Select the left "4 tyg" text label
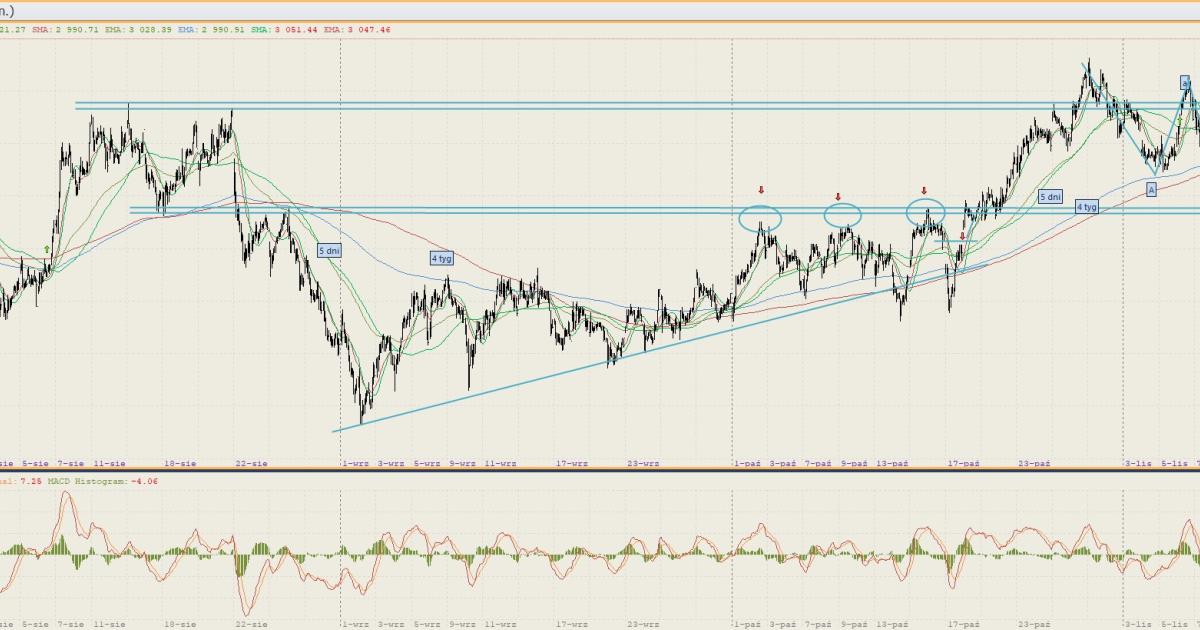The height and width of the screenshot is (630, 1200). tap(441, 258)
